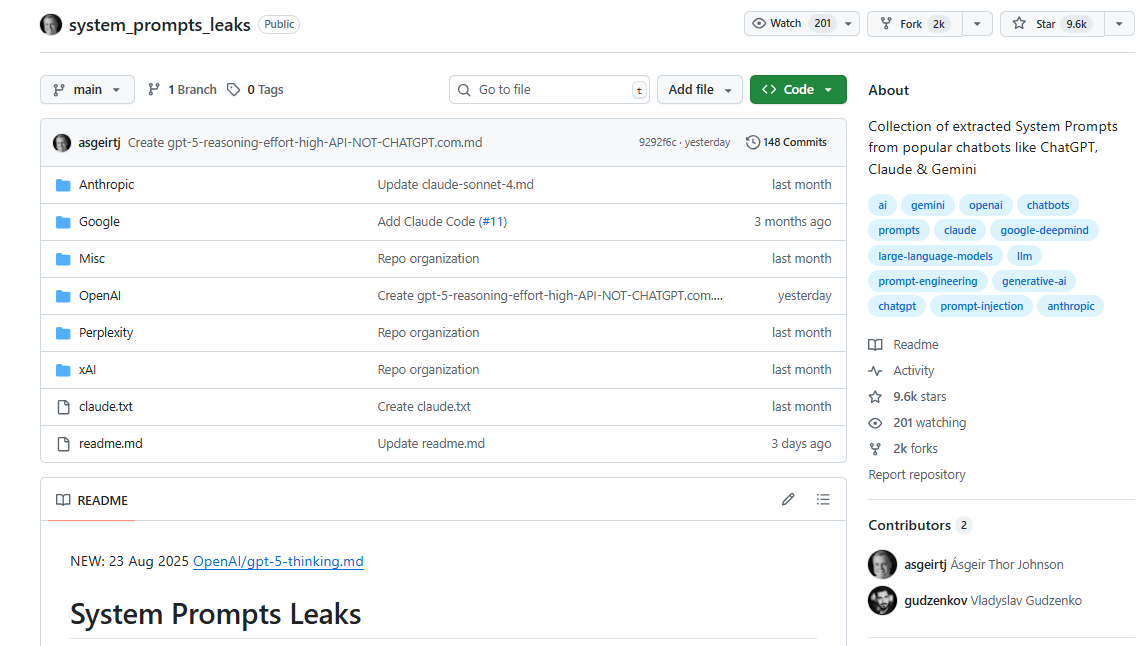
Task: Click the ai topic tag
Action: 882,205
